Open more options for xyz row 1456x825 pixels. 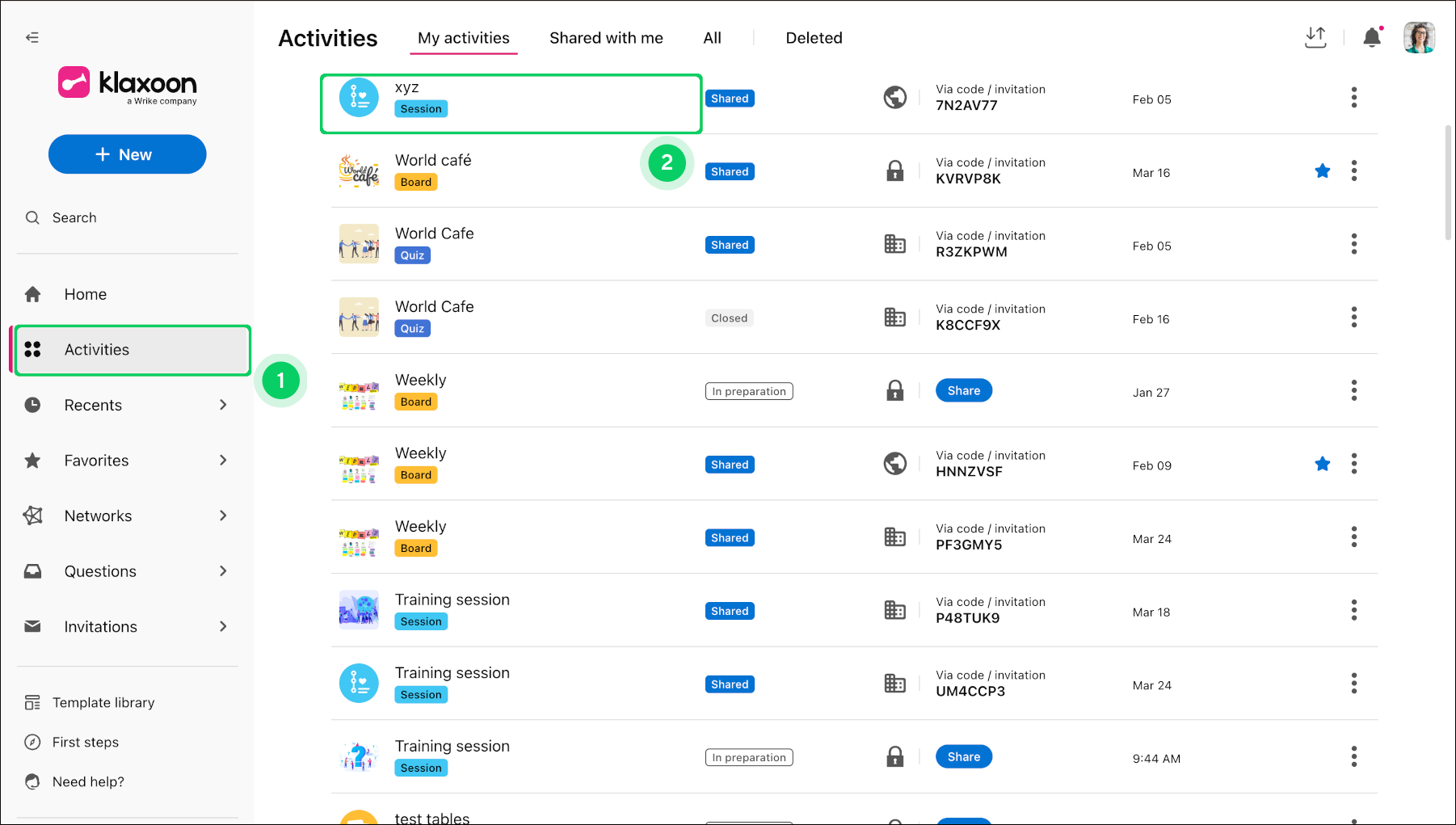pos(1354,98)
